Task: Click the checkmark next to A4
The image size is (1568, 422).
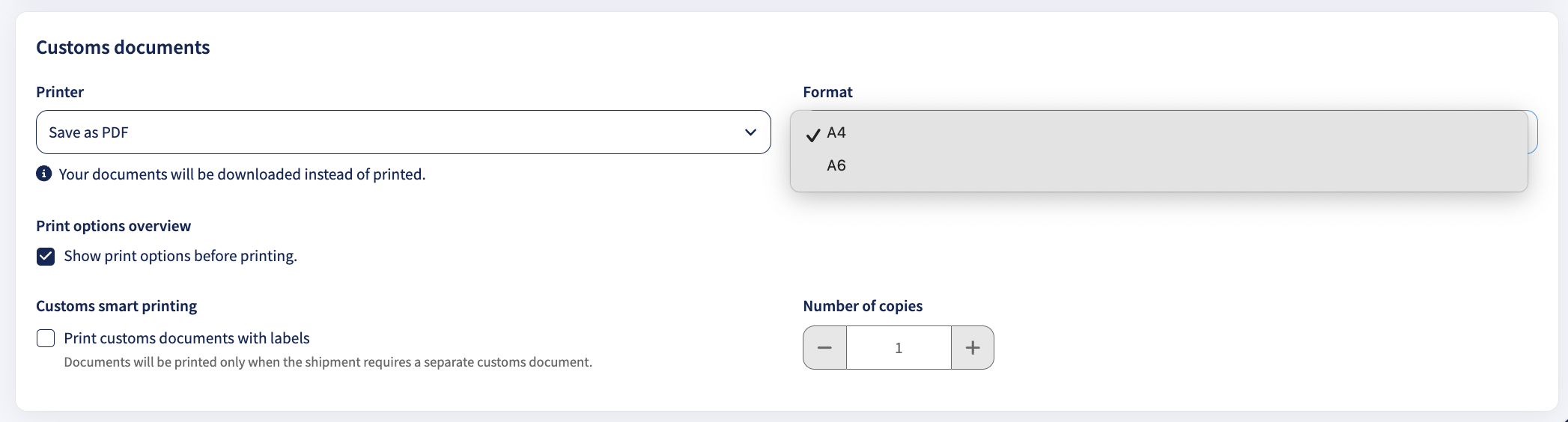Action: (813, 135)
